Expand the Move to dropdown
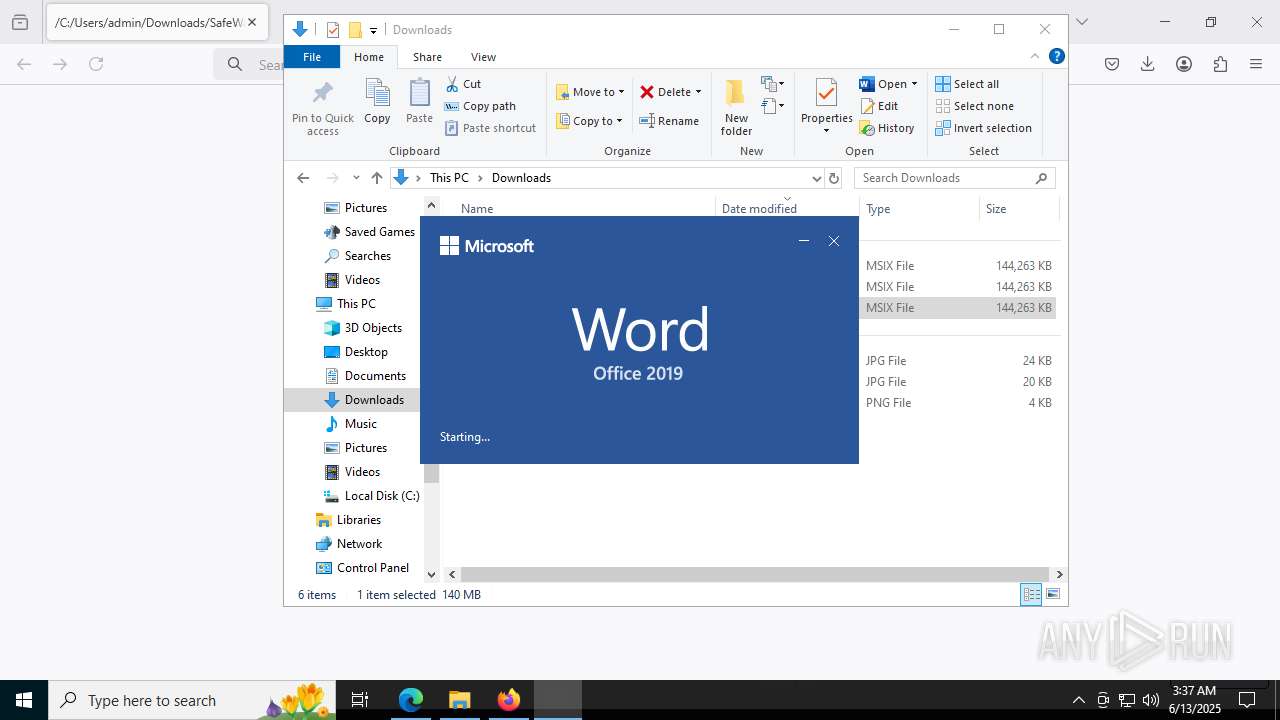 click(621, 92)
